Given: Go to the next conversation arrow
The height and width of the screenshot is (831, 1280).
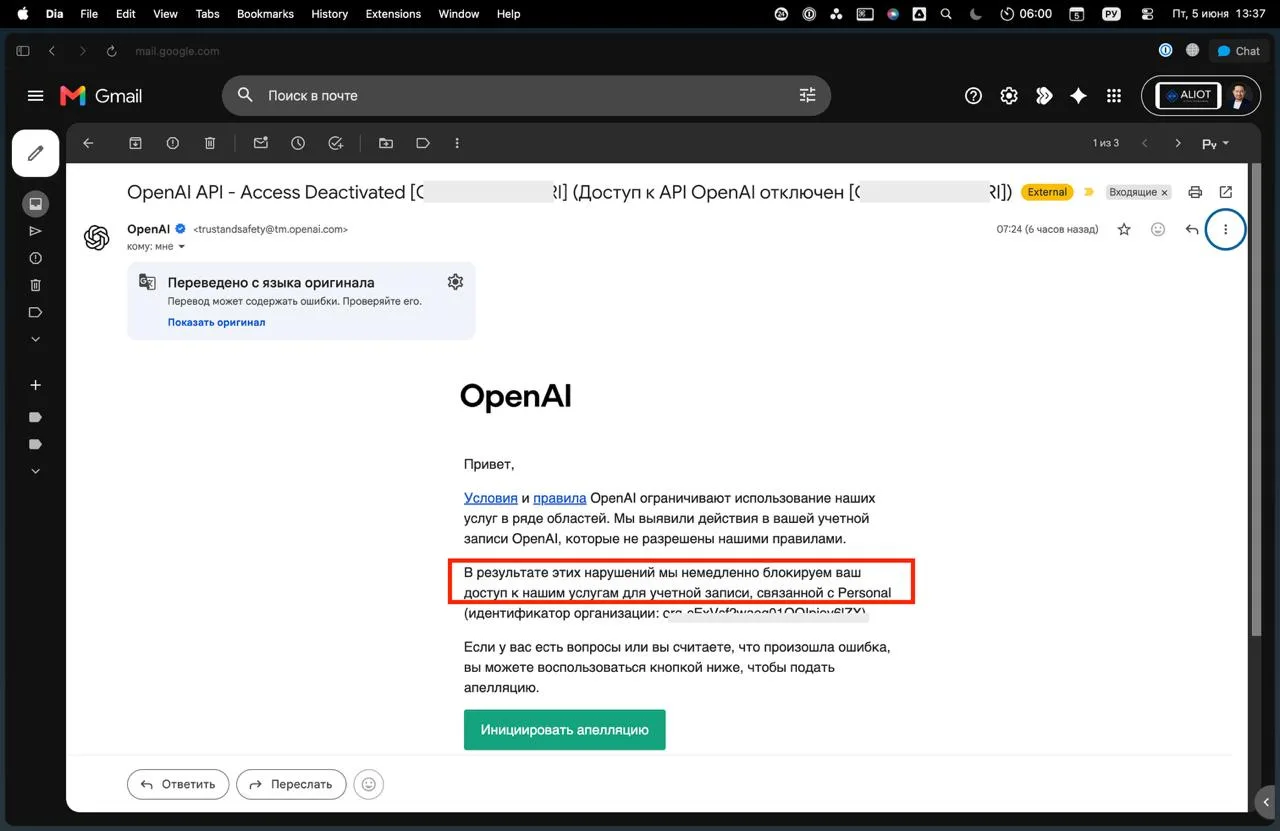Looking at the screenshot, I should (x=1178, y=143).
